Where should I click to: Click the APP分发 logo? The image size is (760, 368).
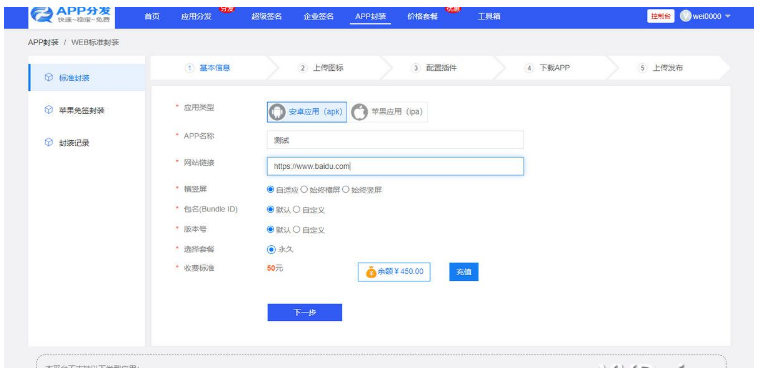click(71, 16)
